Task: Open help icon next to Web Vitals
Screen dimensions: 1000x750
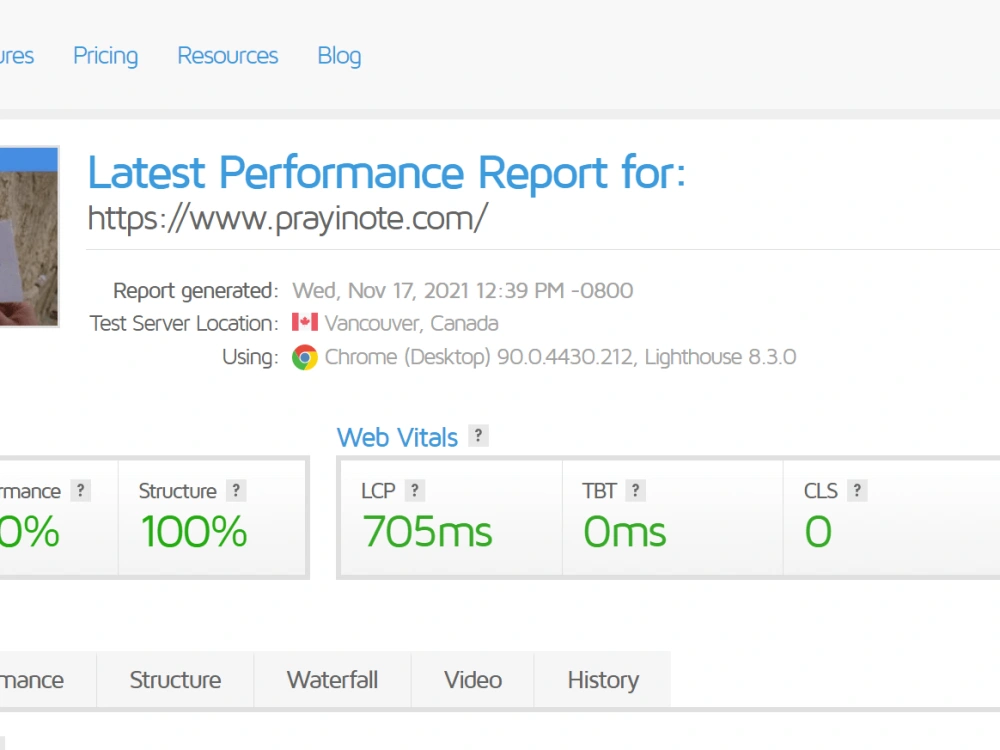Action: [x=478, y=436]
